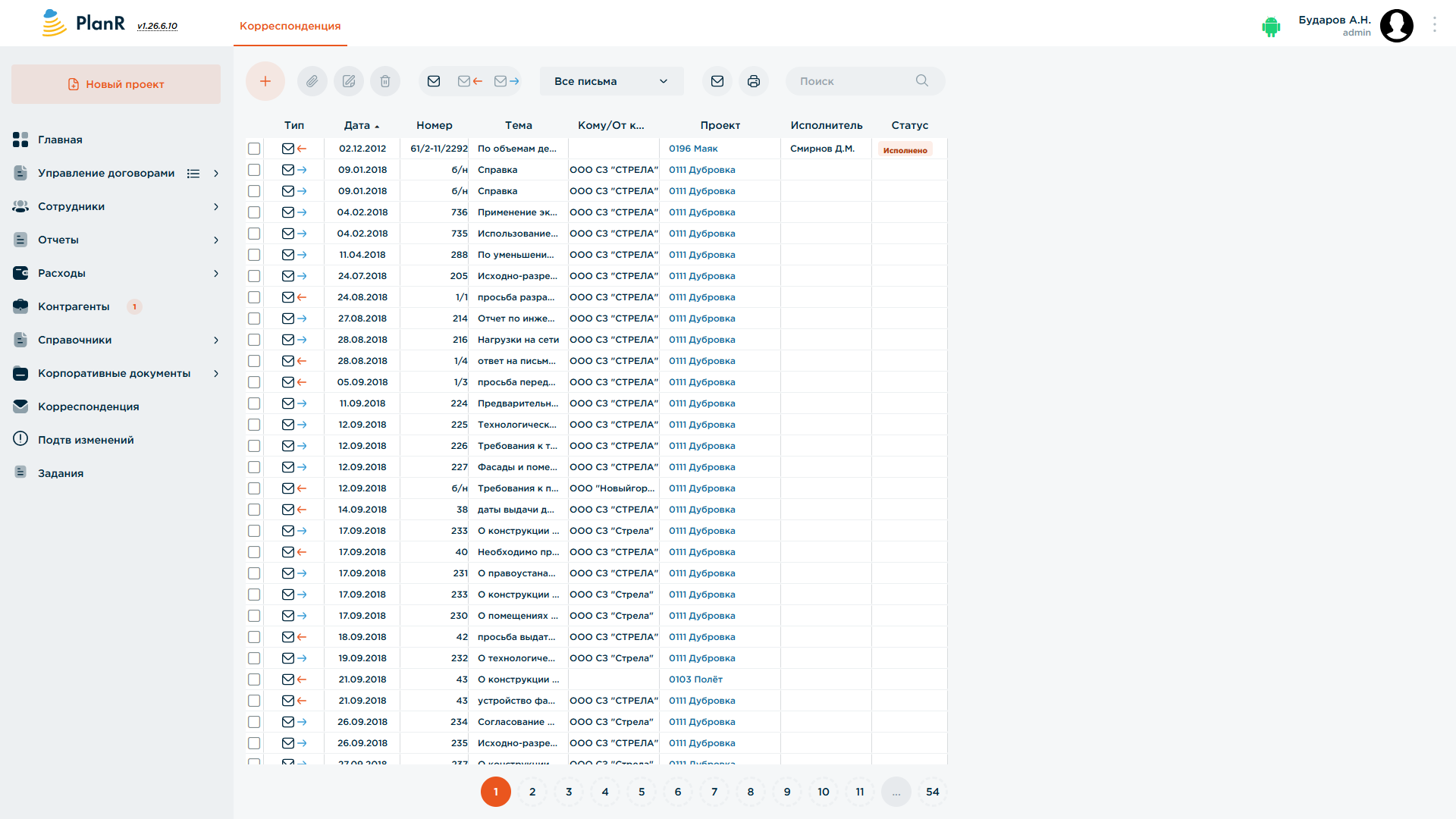Filter incoming letters with red arrow icon
This screenshot has height=819, width=1456.
[470, 81]
